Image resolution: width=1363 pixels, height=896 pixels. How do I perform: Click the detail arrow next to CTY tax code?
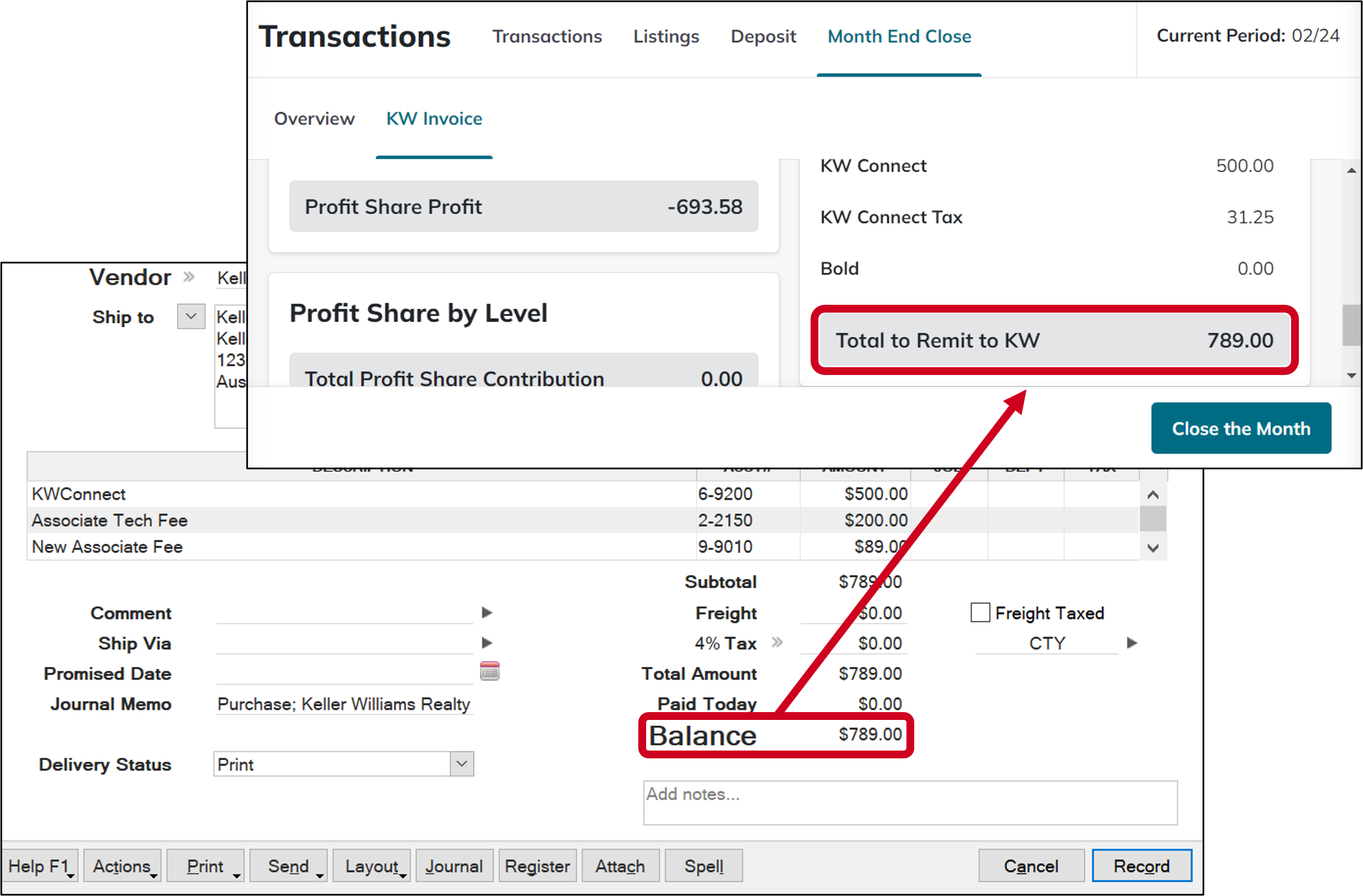[1132, 643]
